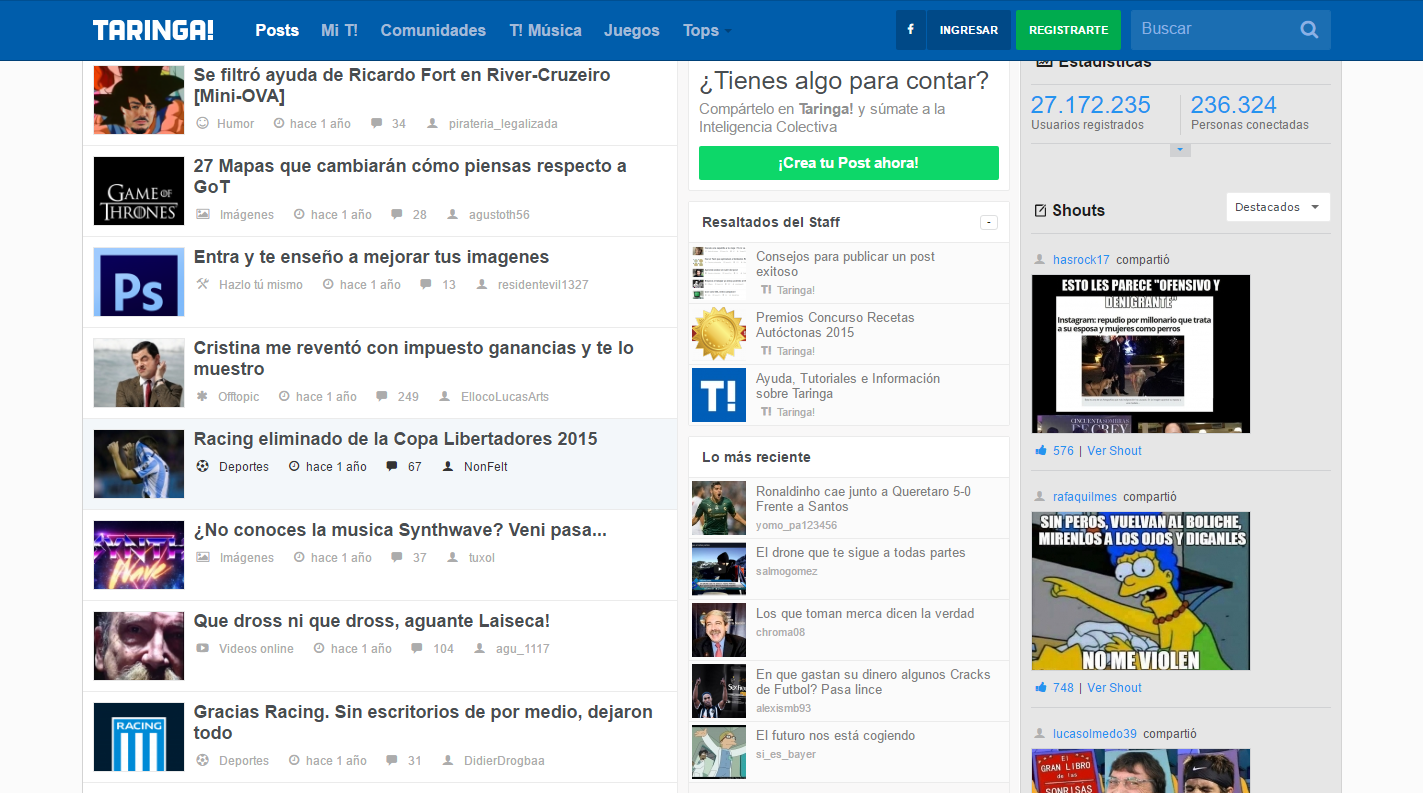Click clock icon on Que dross post
Screen dimensions: 1423x793
click(319, 648)
